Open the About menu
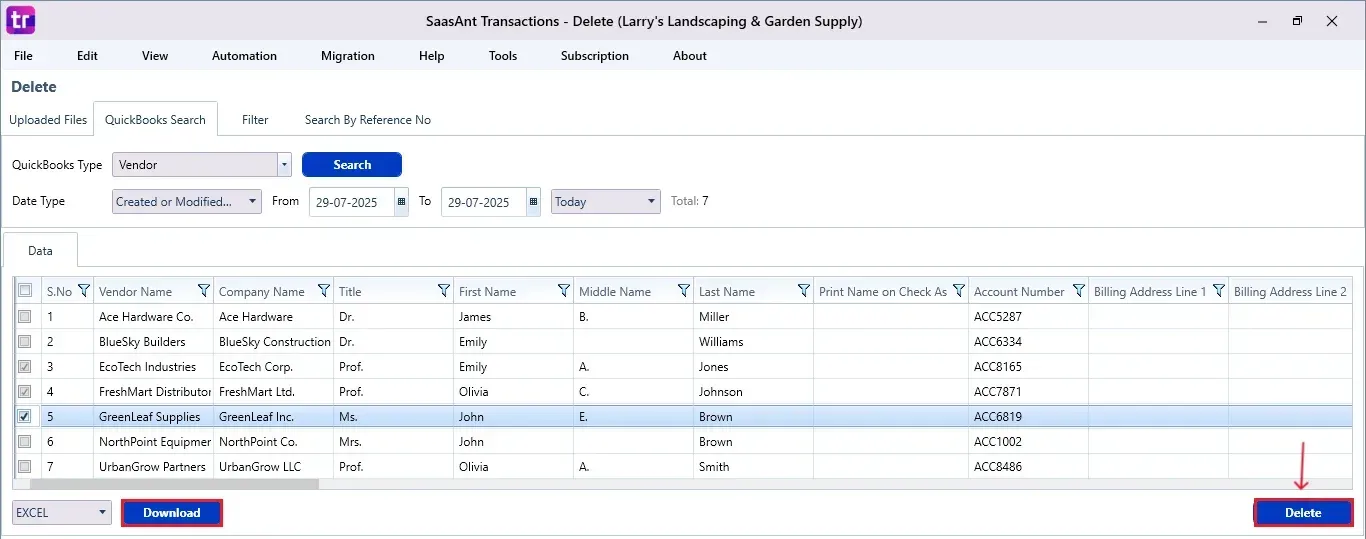1366x539 pixels. (x=690, y=56)
